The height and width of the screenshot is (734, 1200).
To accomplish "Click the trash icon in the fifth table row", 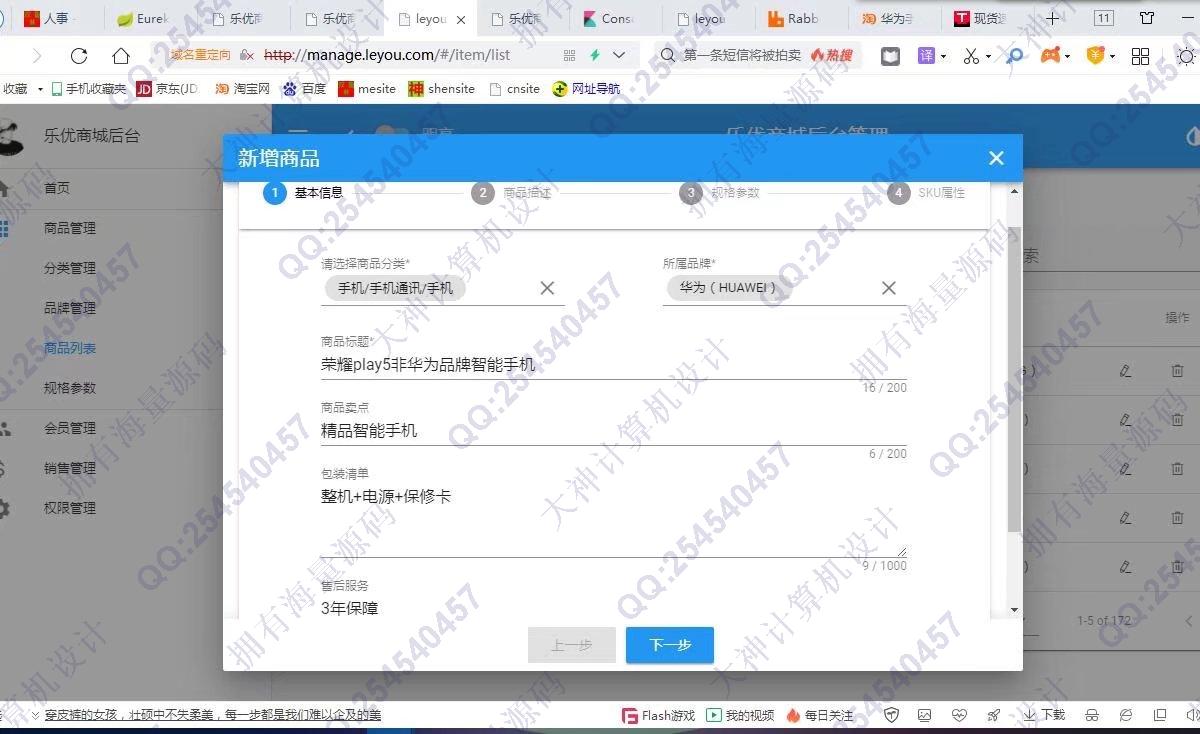I will [x=1177, y=567].
